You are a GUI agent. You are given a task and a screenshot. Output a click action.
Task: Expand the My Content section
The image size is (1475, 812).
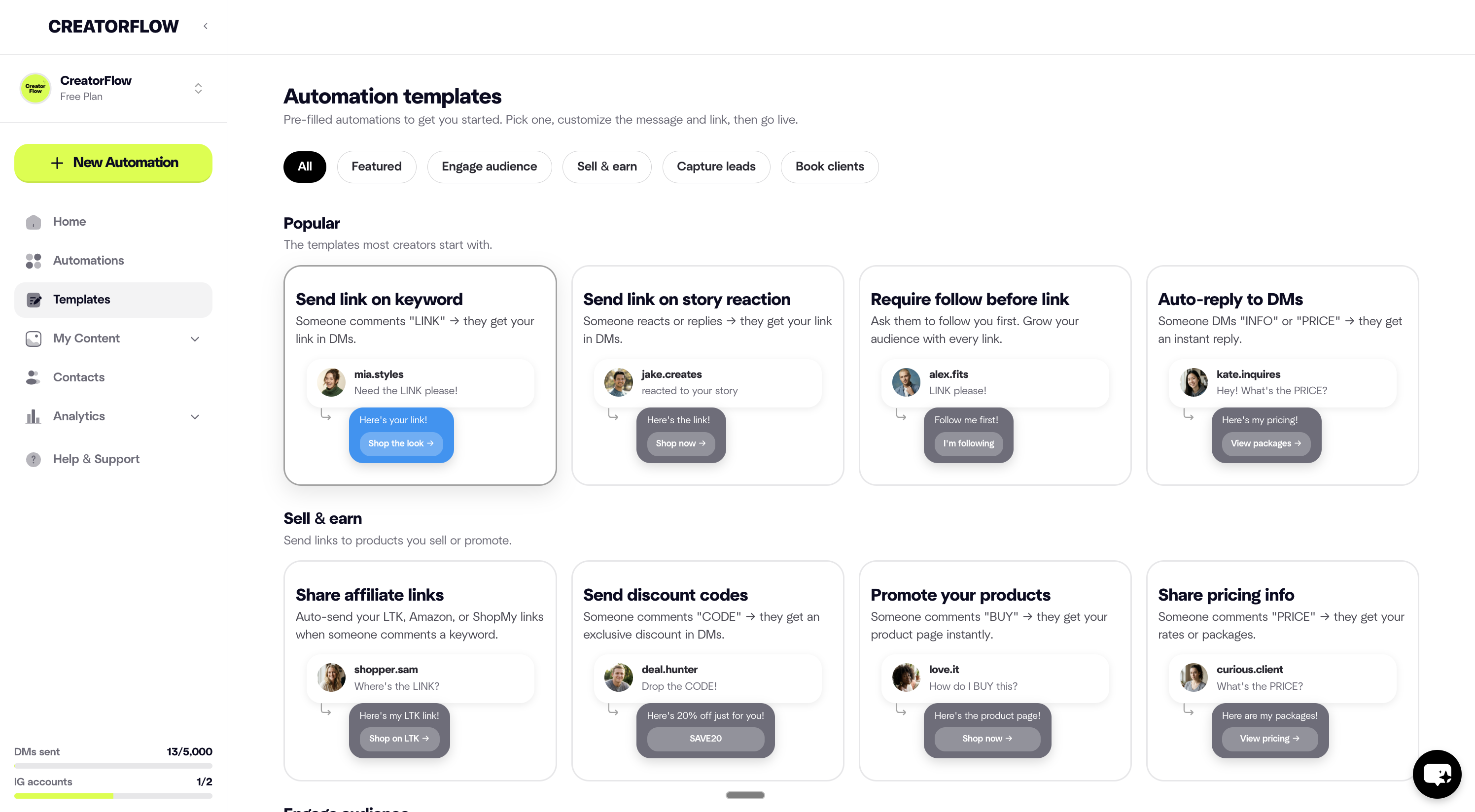[195, 339]
